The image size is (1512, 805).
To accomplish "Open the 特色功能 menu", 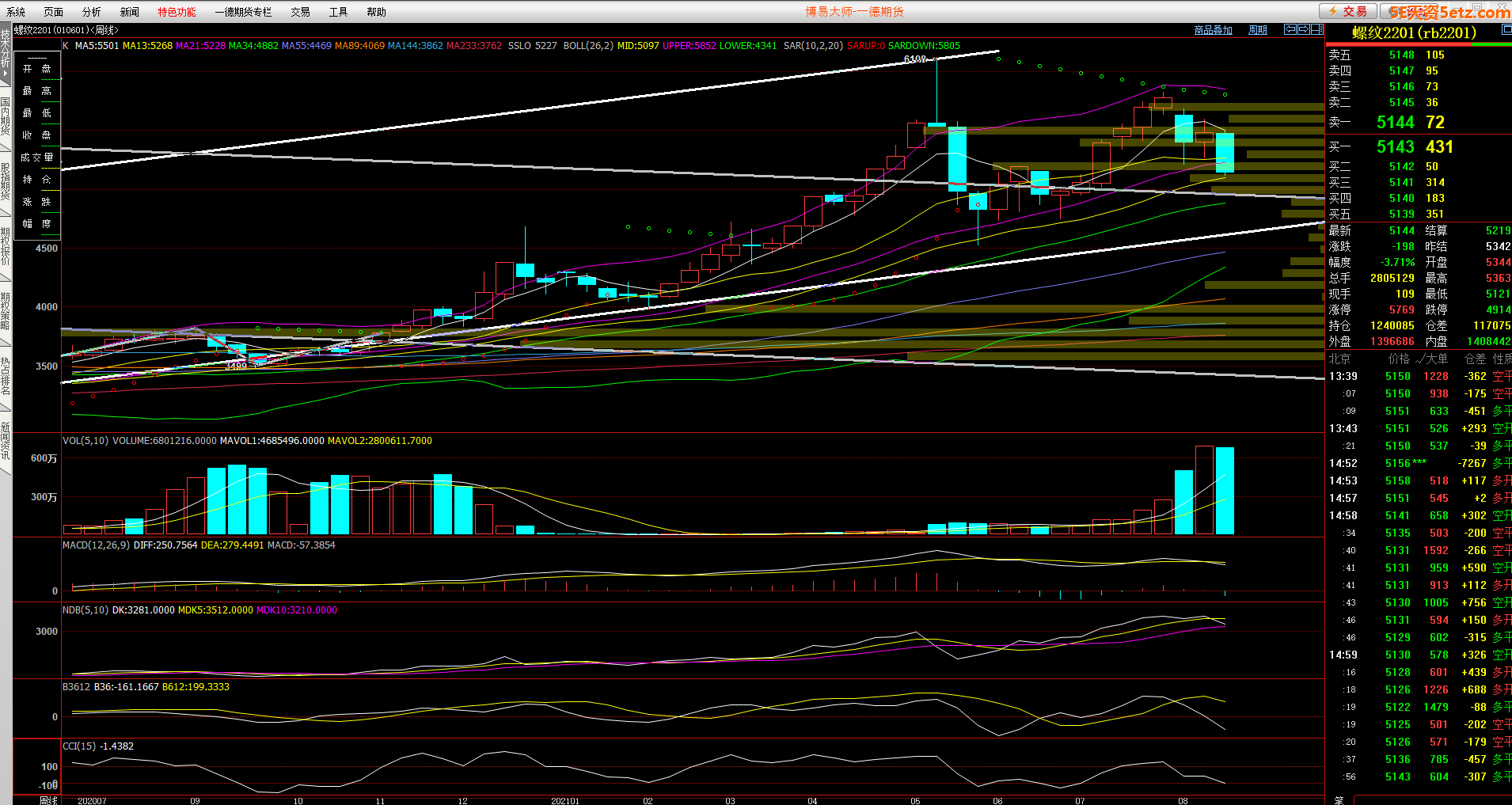I will click(x=177, y=12).
